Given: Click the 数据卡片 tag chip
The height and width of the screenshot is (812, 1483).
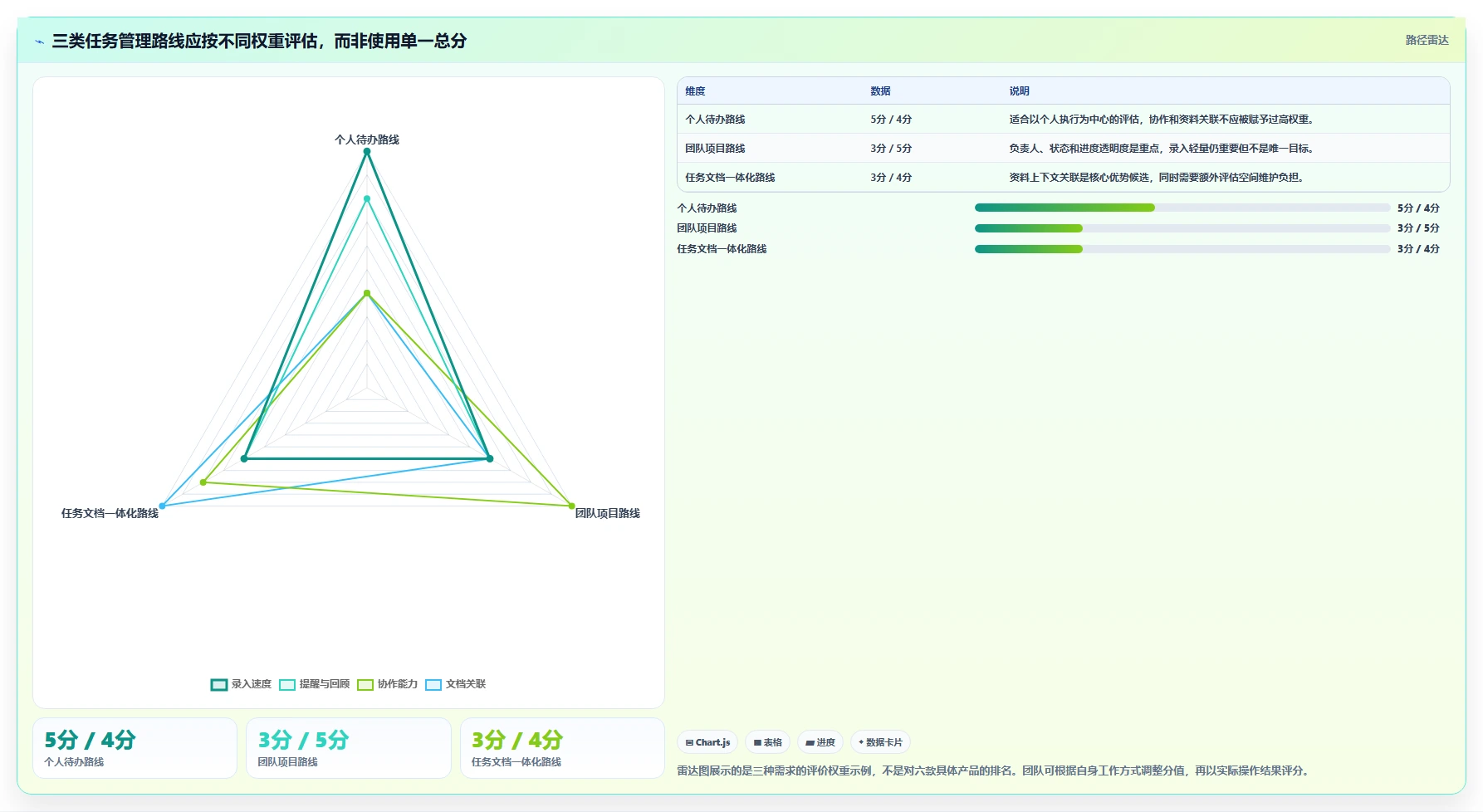Looking at the screenshot, I should 880,742.
